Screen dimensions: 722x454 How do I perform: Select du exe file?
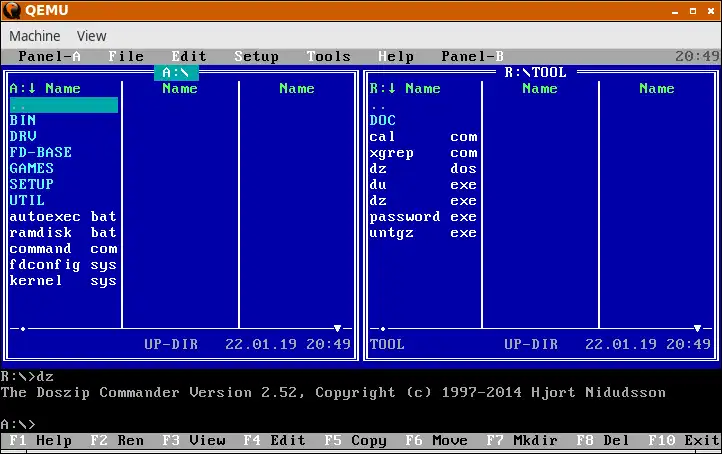coord(423,184)
